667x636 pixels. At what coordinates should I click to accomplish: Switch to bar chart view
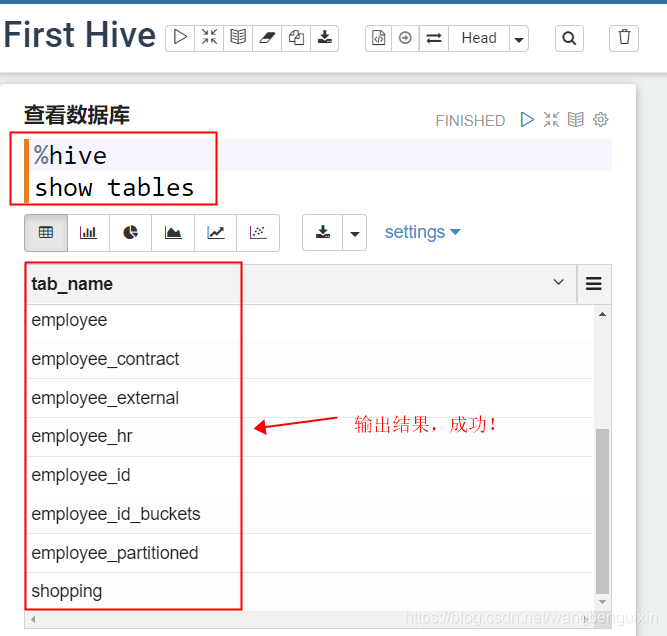tap(88, 232)
